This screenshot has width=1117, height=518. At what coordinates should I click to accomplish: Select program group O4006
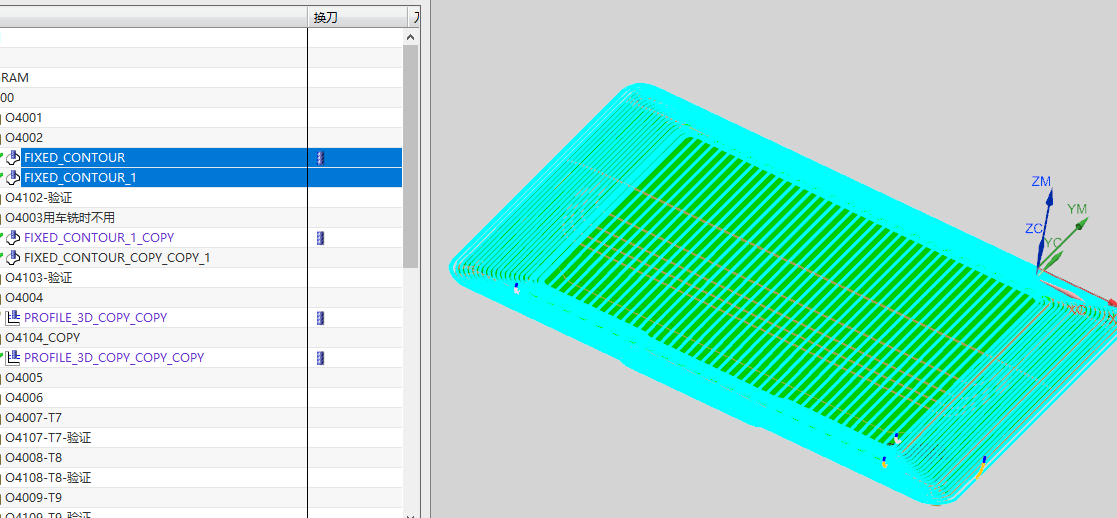coord(24,398)
